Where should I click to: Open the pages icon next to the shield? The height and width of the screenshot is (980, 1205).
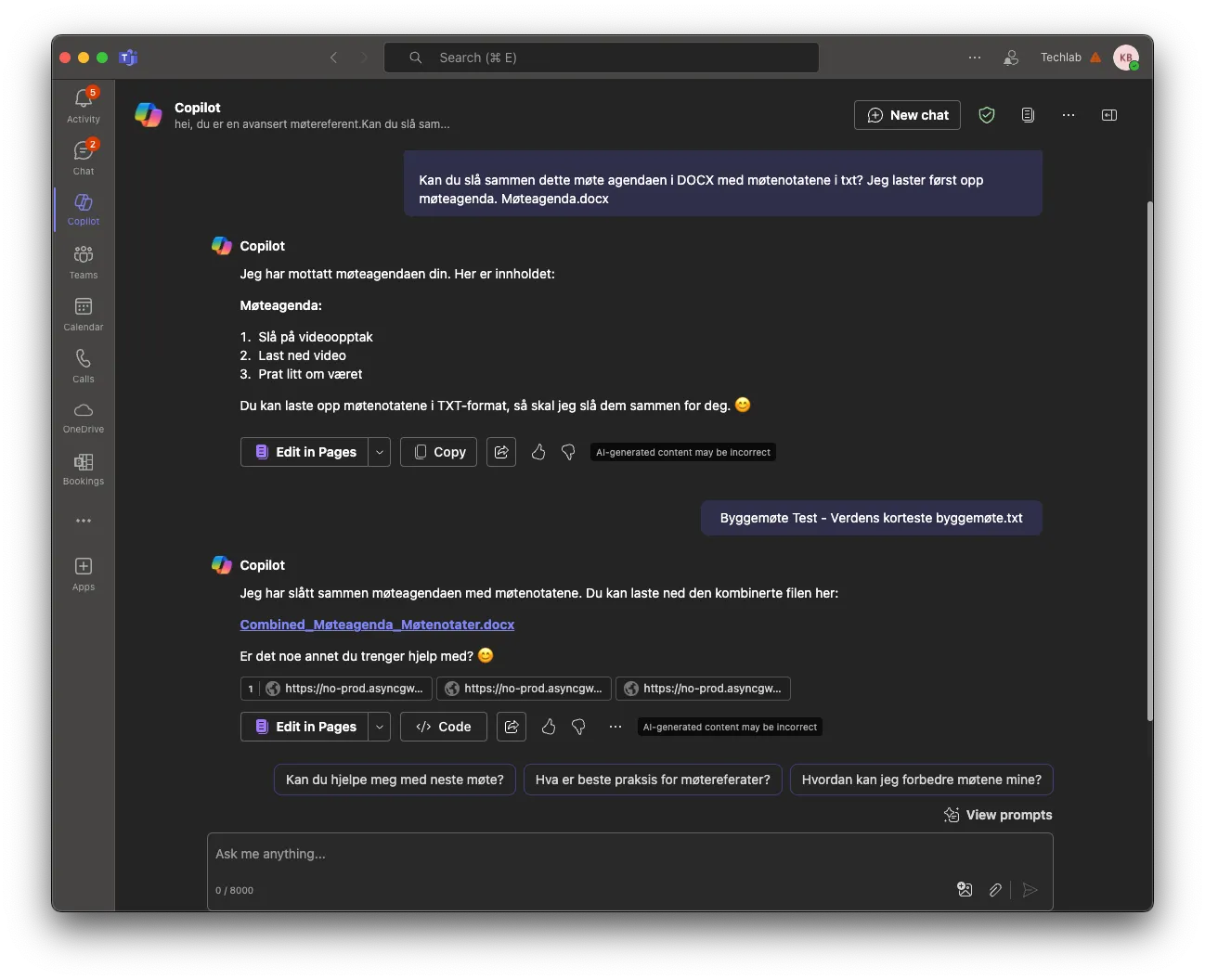coord(1028,115)
